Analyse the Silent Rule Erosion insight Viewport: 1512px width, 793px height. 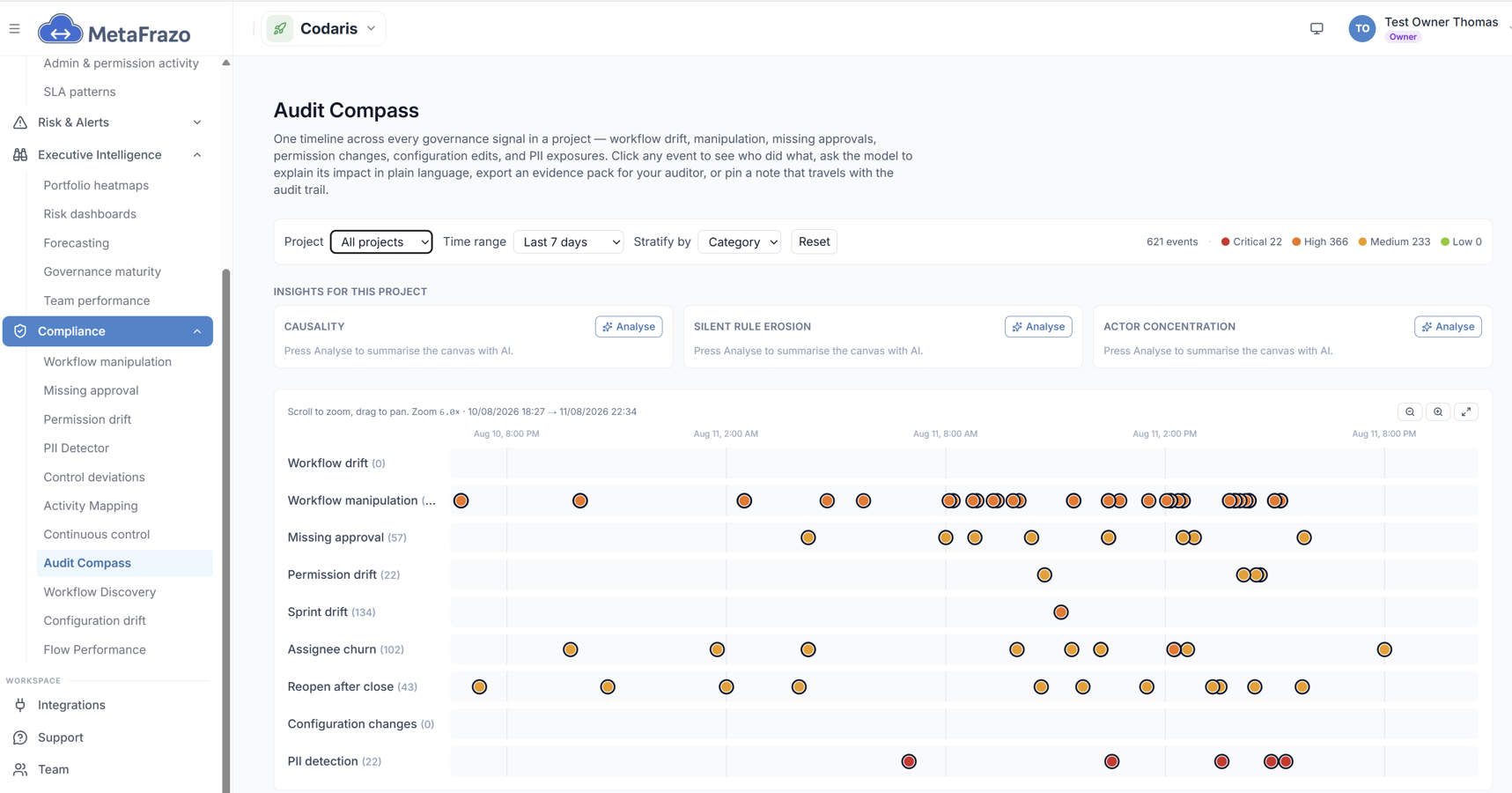[1038, 327]
